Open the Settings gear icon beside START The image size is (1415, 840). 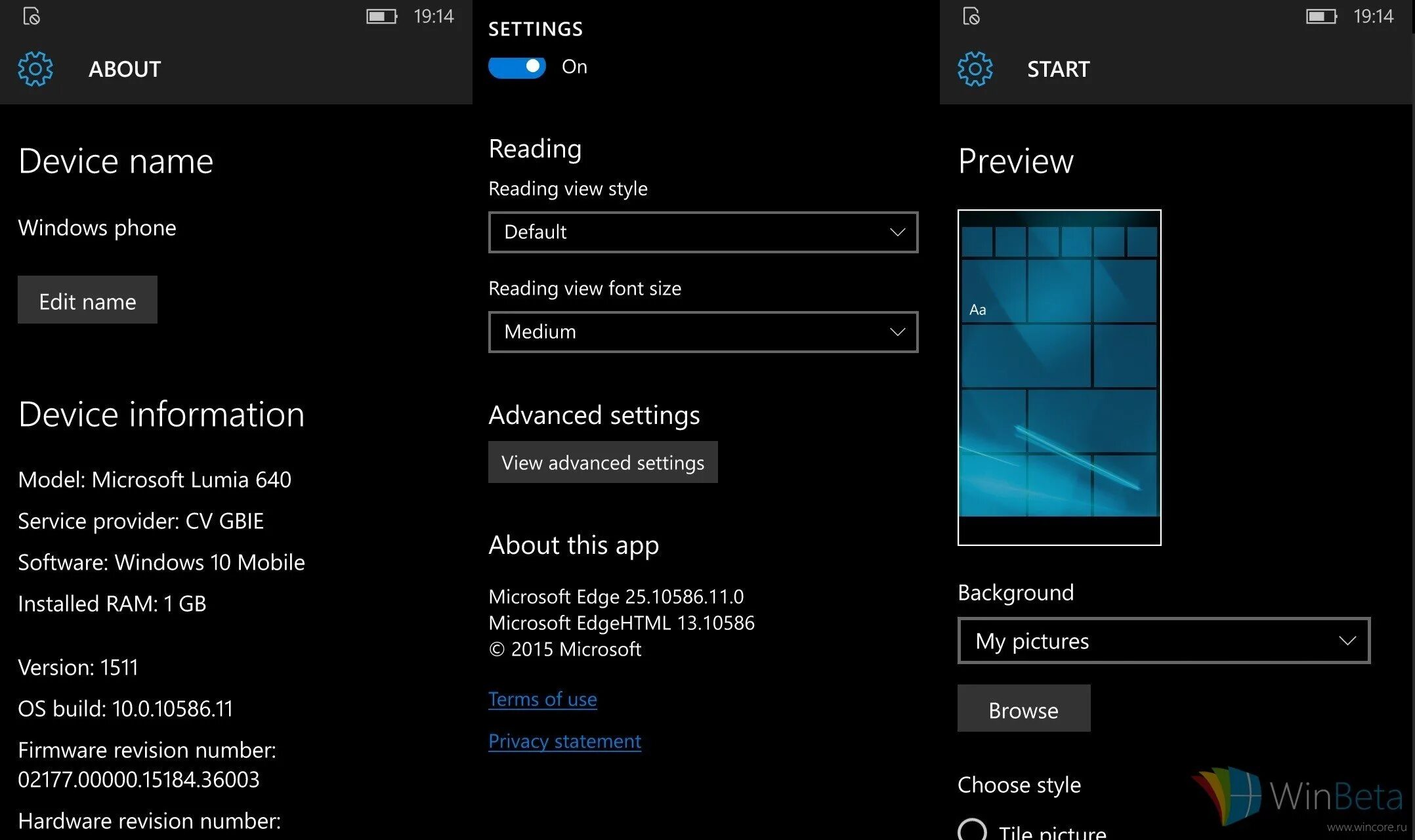(x=974, y=68)
